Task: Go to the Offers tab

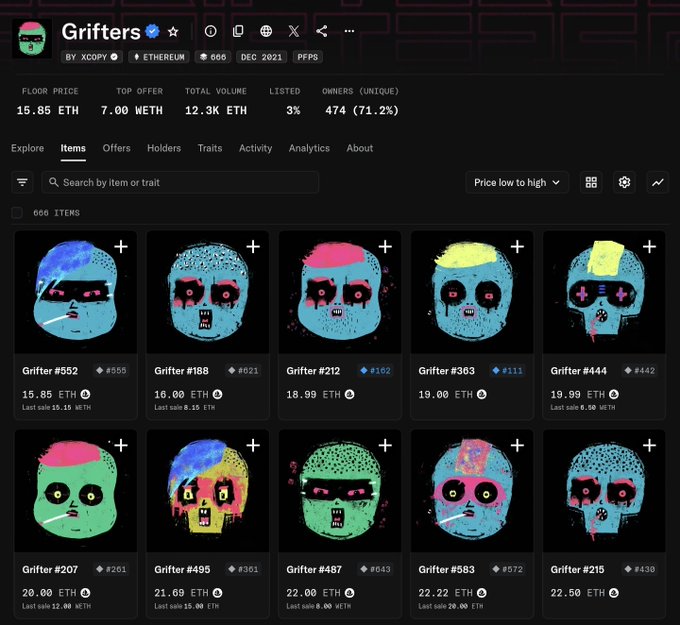Action: point(116,148)
